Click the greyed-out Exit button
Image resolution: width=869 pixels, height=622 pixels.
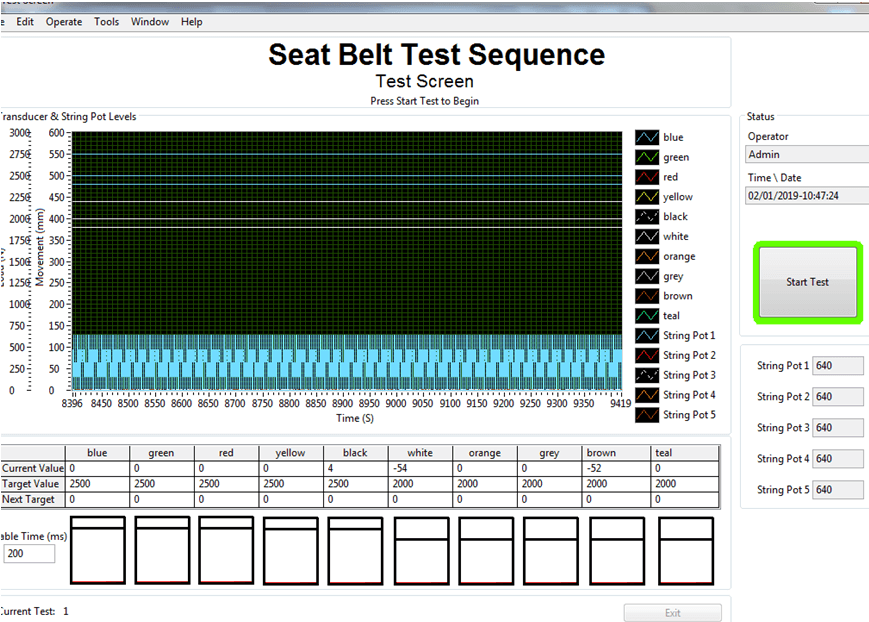point(672,613)
